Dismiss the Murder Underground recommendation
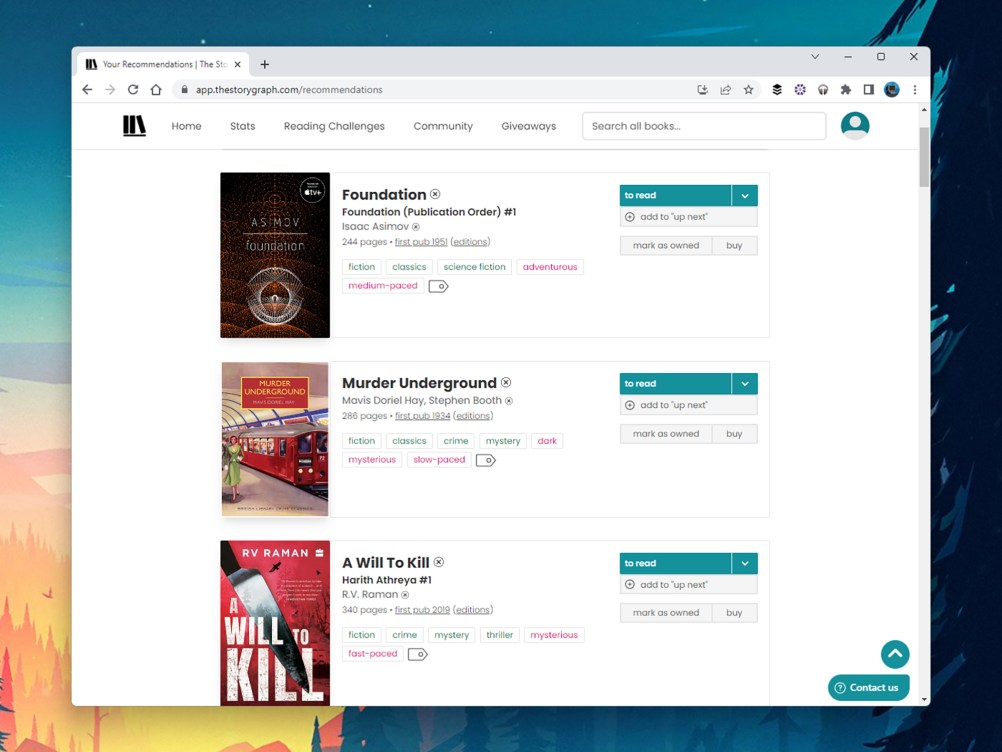Viewport: 1002px width, 752px height. pos(506,382)
